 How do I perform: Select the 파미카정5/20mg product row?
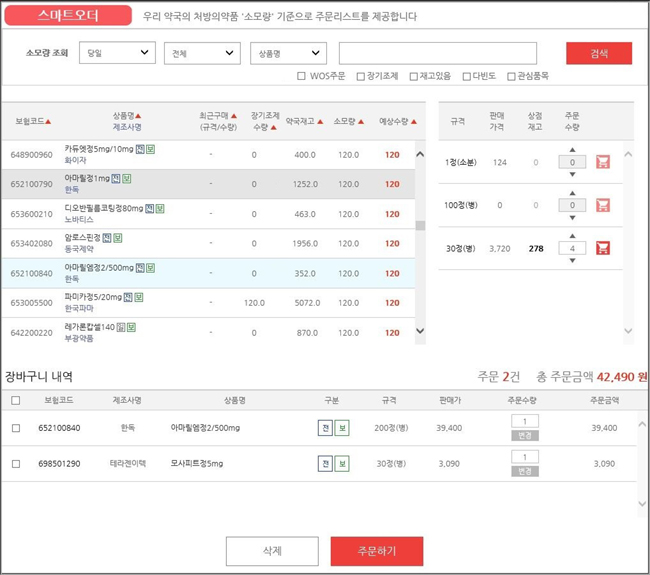208,303
